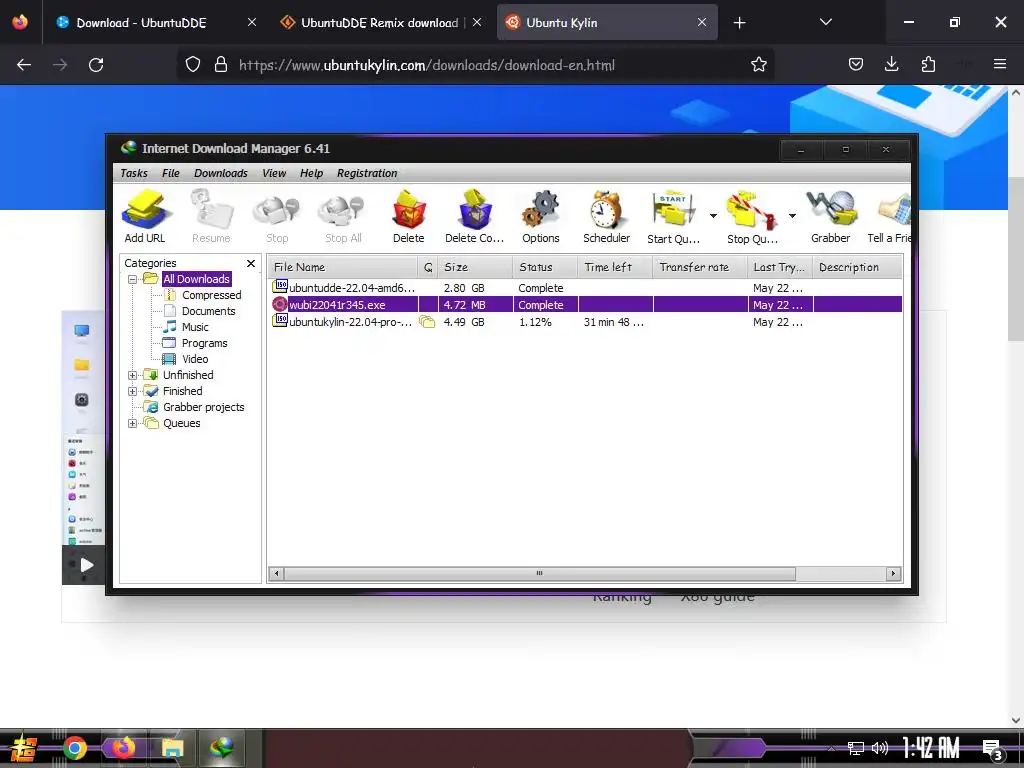This screenshot has width=1024, height=768.
Task: Open Firefox downloads panel icon
Action: 891,64
